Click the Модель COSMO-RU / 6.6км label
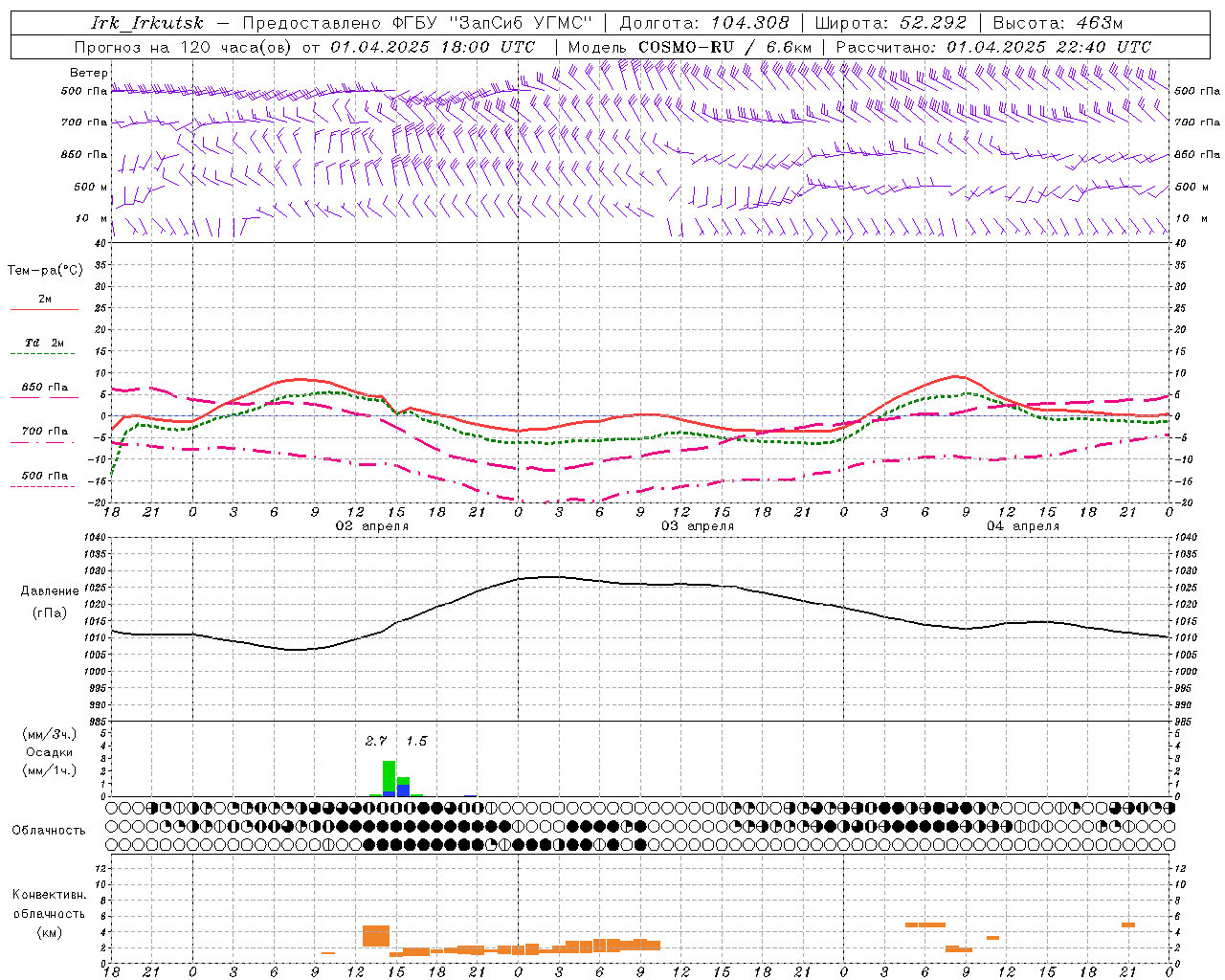This screenshot has height=980, width=1225. click(x=690, y=47)
